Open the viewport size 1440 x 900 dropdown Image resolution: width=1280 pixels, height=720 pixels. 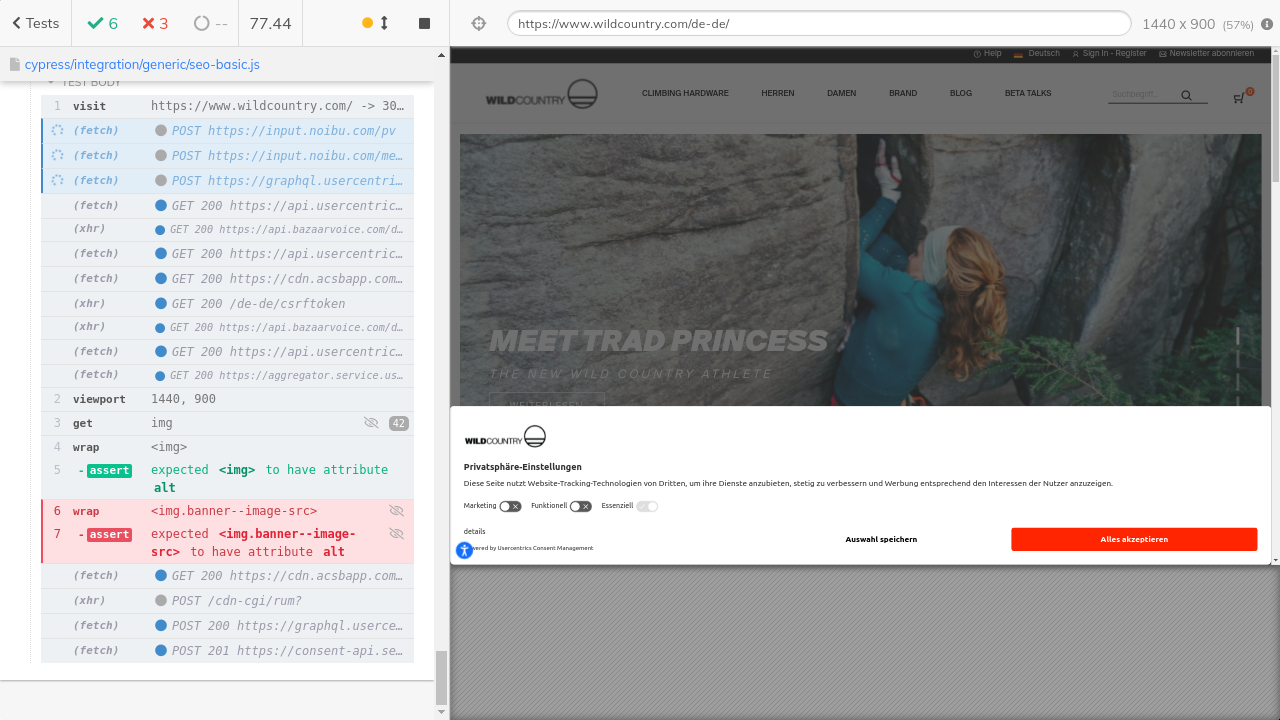click(x=1196, y=24)
